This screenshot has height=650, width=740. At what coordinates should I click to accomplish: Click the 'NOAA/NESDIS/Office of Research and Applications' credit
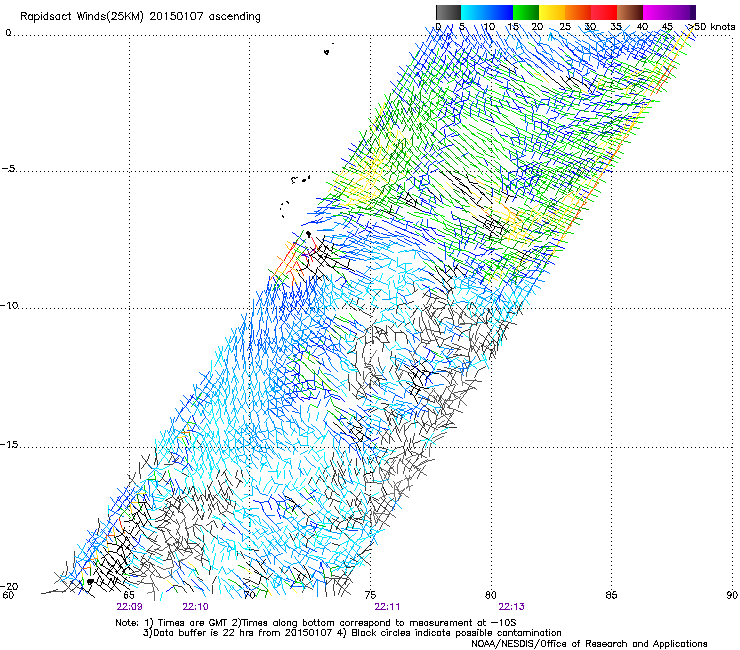(589, 644)
